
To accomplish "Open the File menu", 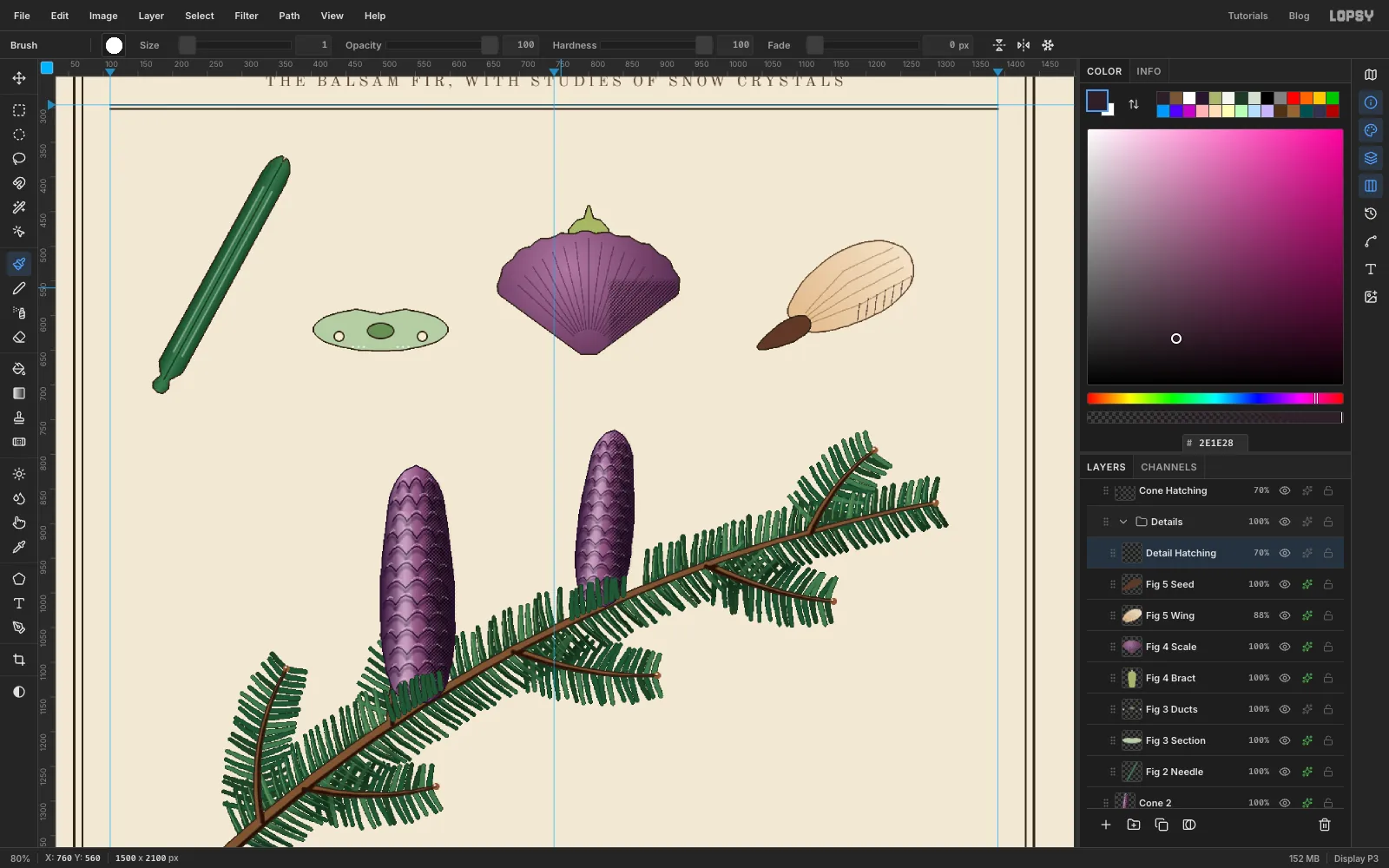I will pyautogui.click(x=22, y=16).
